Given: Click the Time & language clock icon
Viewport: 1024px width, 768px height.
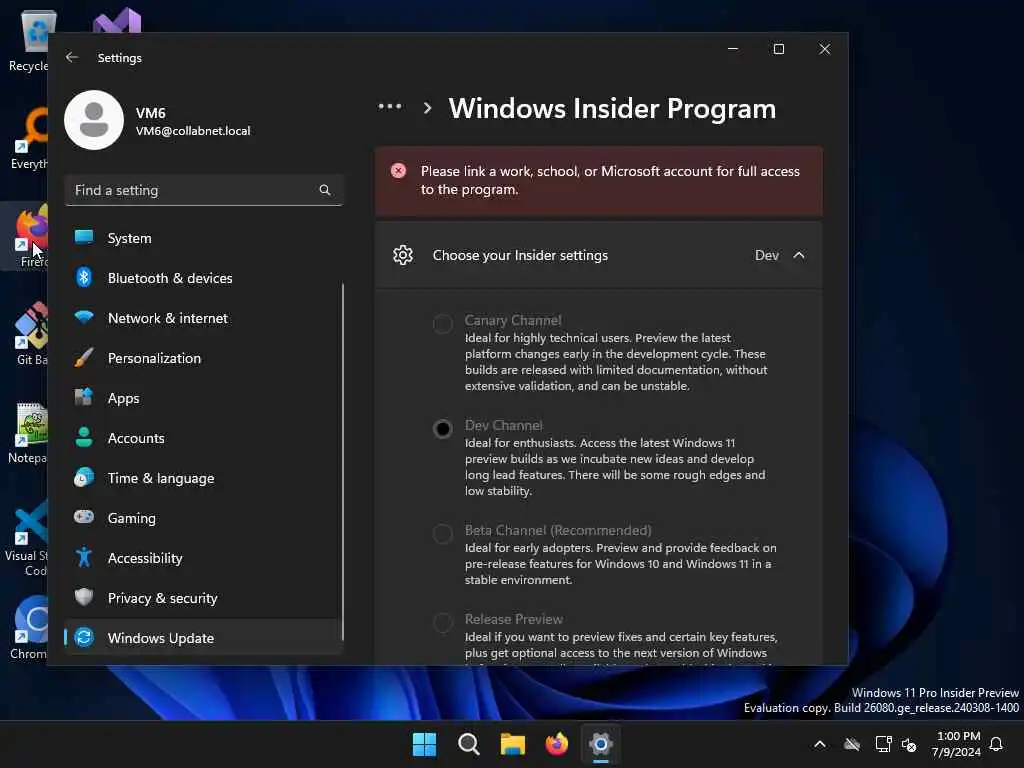Looking at the screenshot, I should (x=84, y=478).
